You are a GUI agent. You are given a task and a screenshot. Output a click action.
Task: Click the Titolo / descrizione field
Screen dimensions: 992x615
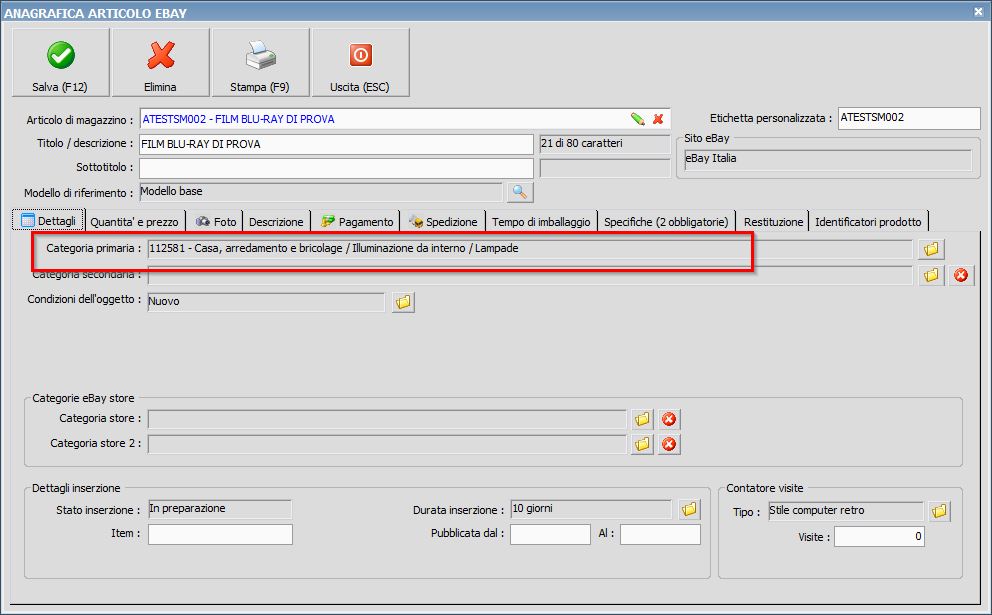[336, 144]
